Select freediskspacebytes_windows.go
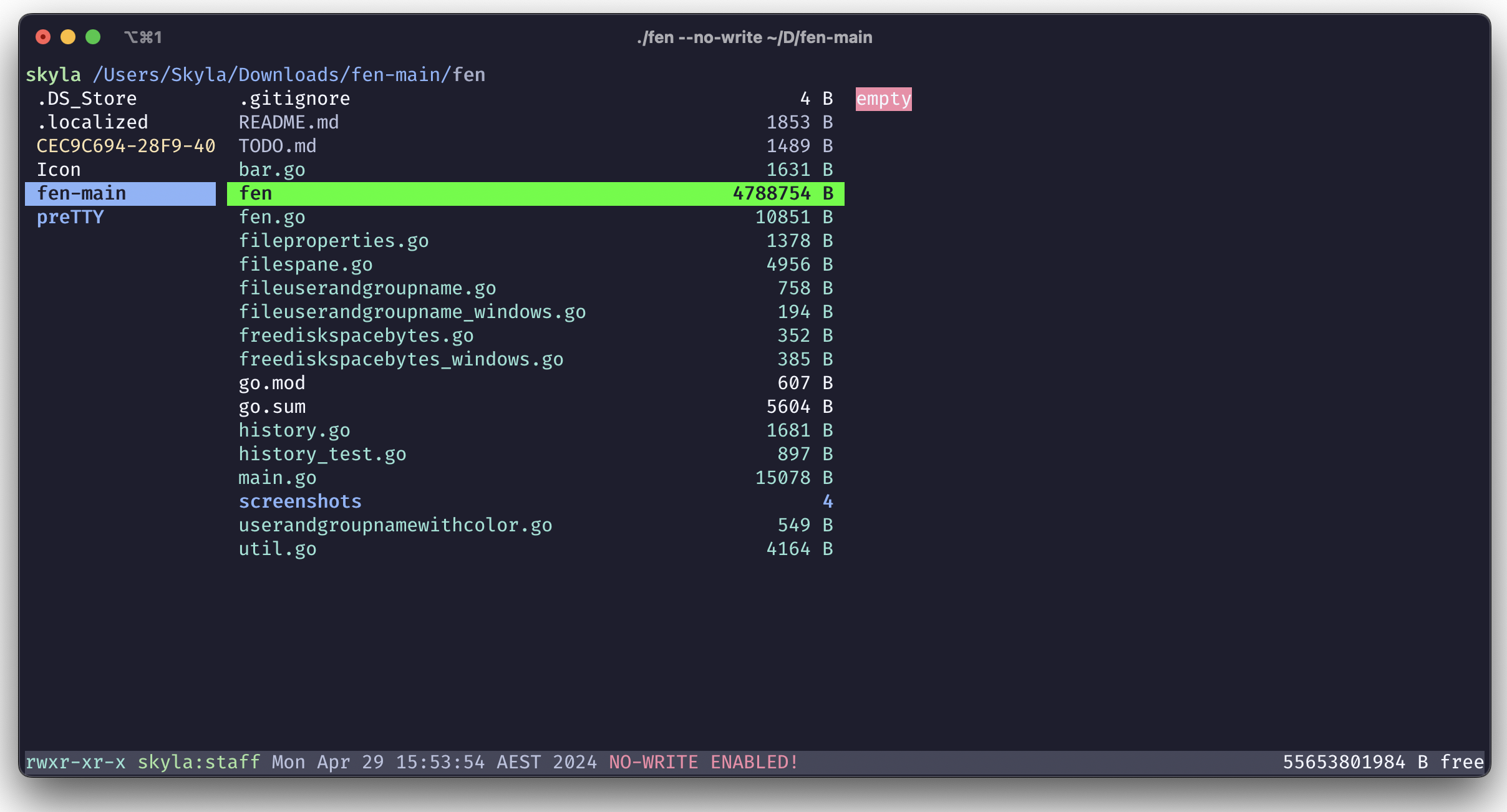 point(536,359)
